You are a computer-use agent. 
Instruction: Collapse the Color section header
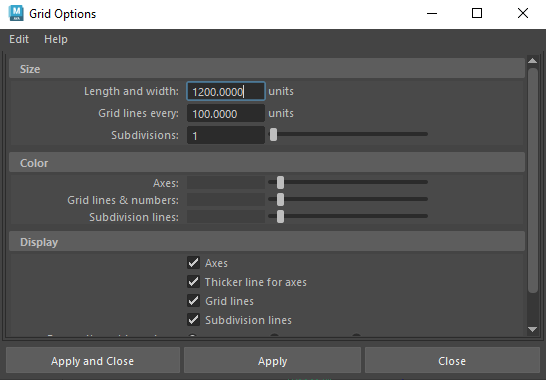point(267,163)
